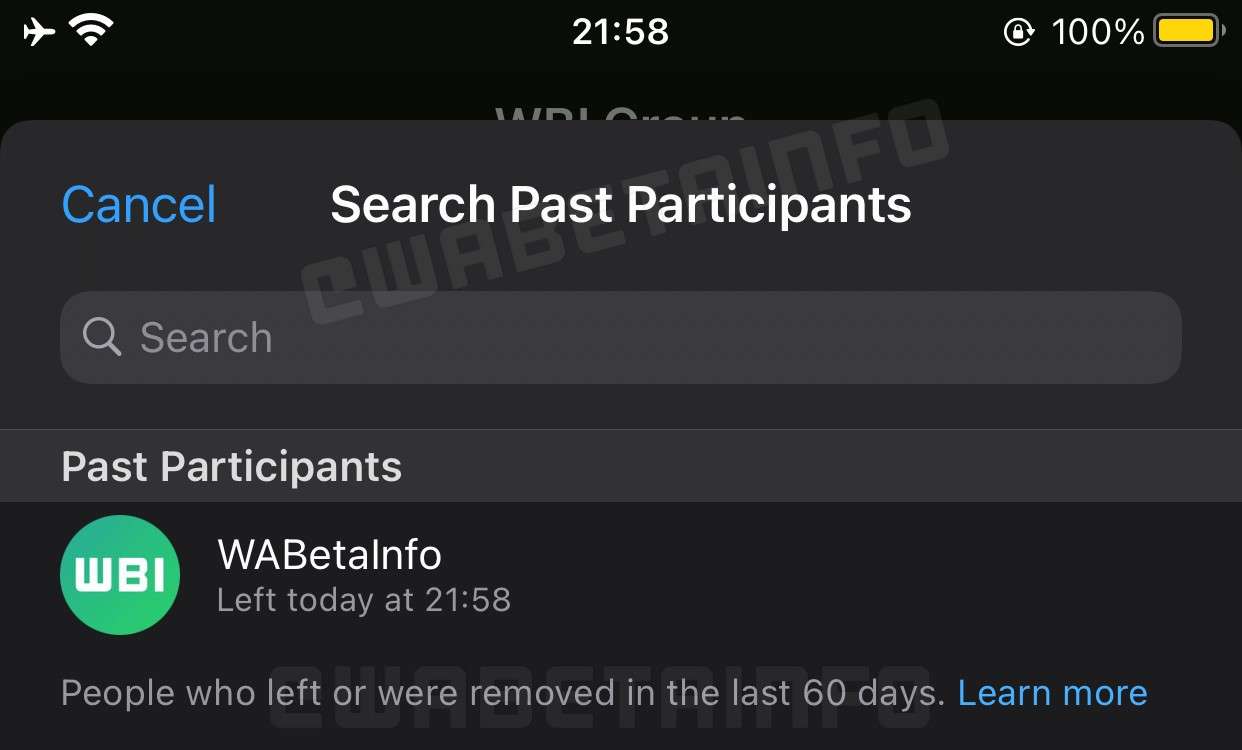Viewport: 1242px width, 750px height.
Task: Click the Search Past Participants title
Action: [620, 204]
